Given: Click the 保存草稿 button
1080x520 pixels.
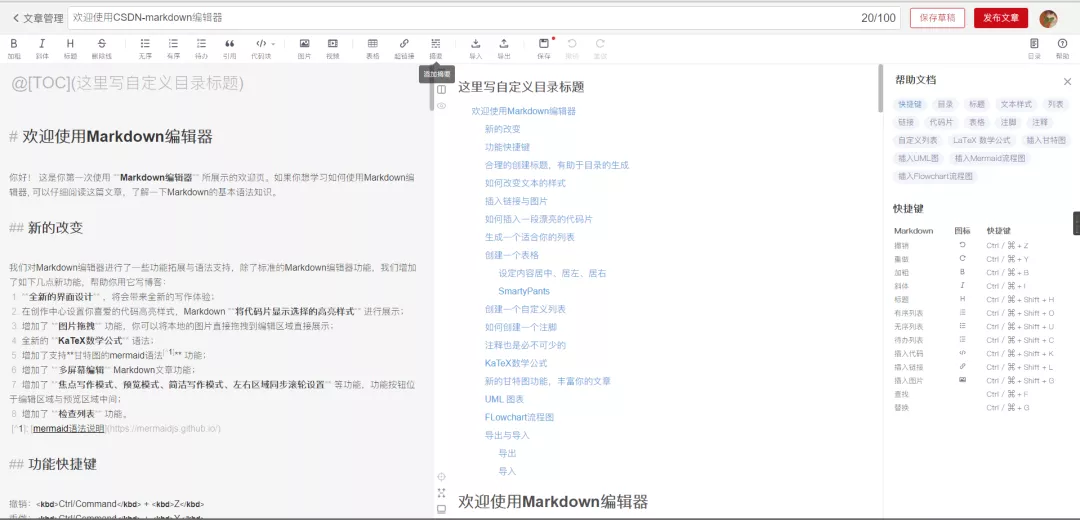Looking at the screenshot, I should click(937, 18).
